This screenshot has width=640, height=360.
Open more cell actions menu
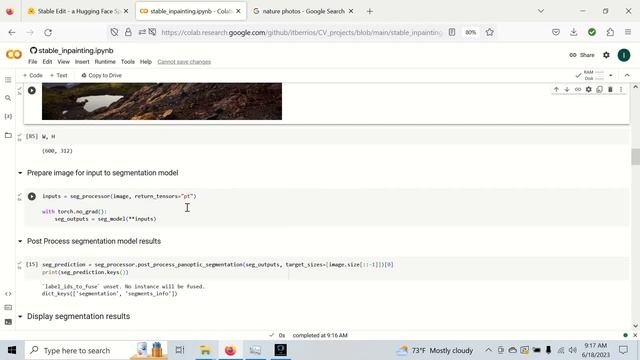621,89
